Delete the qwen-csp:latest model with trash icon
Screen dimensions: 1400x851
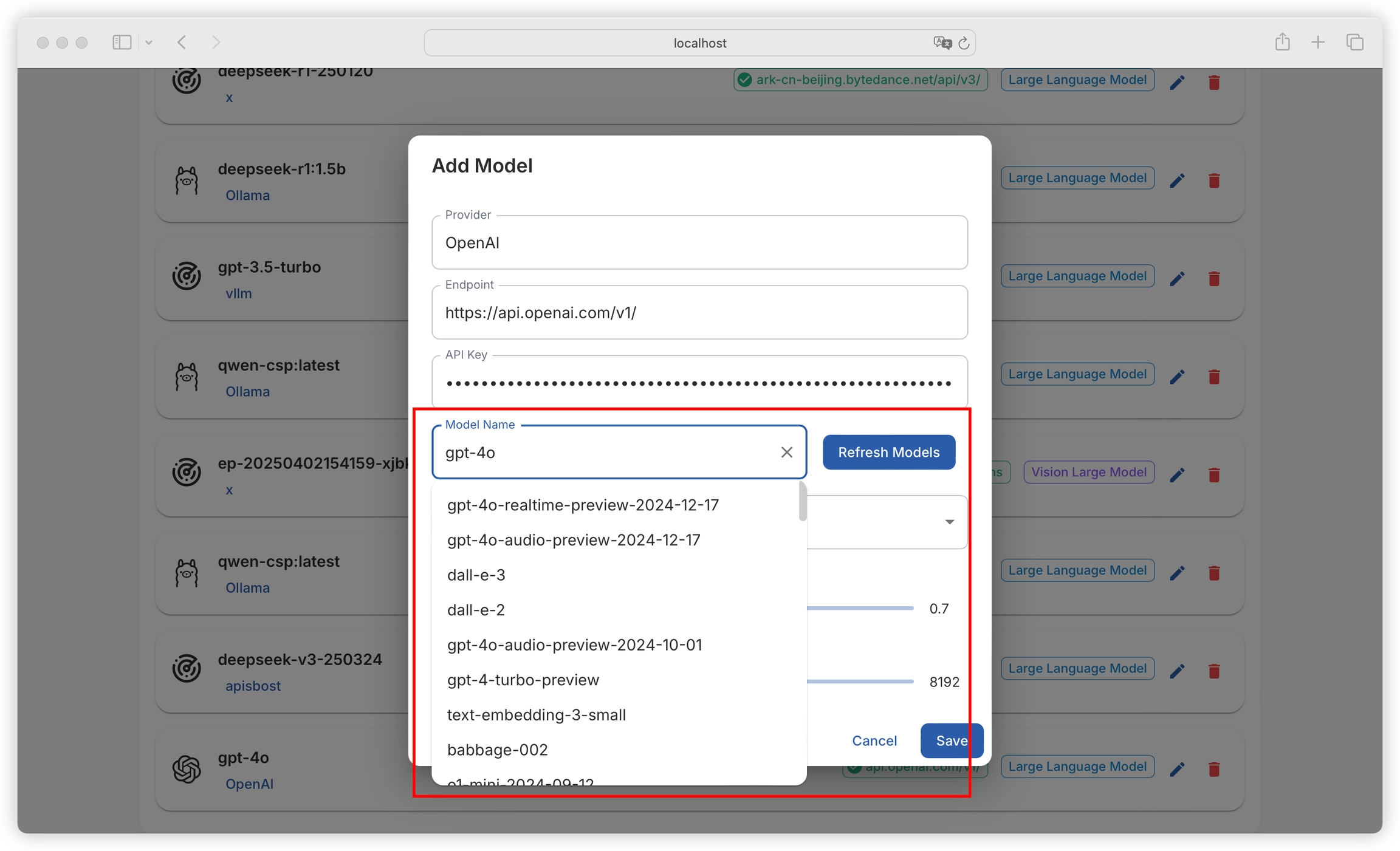pos(1214,377)
